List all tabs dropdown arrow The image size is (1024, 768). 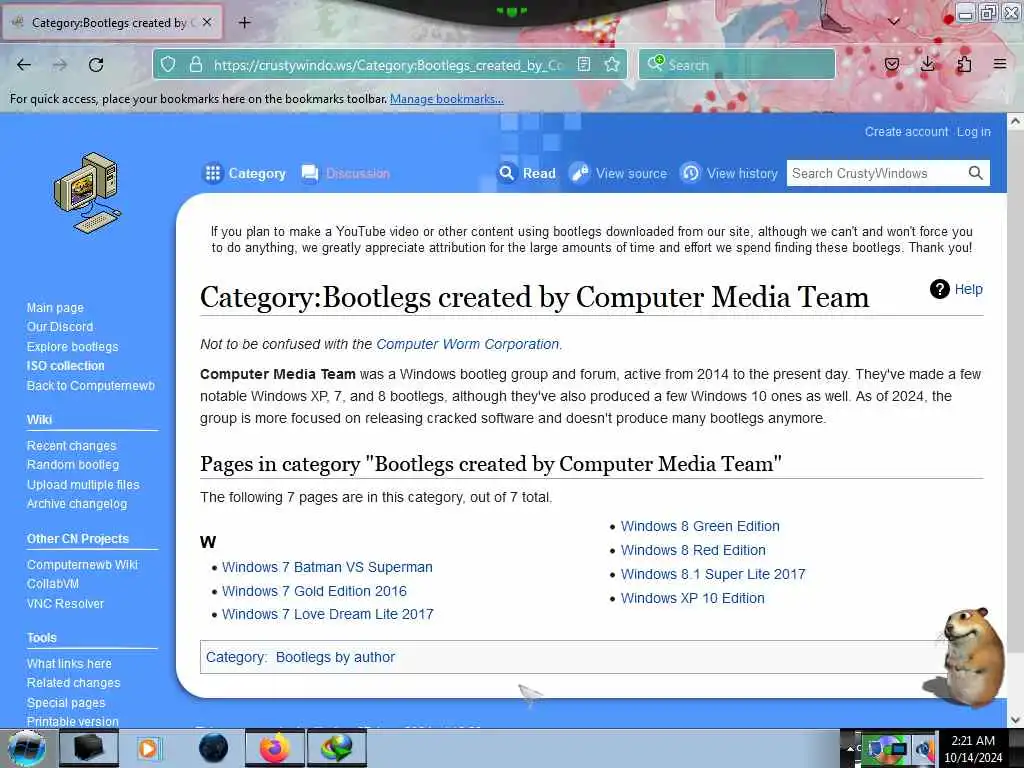coord(894,22)
